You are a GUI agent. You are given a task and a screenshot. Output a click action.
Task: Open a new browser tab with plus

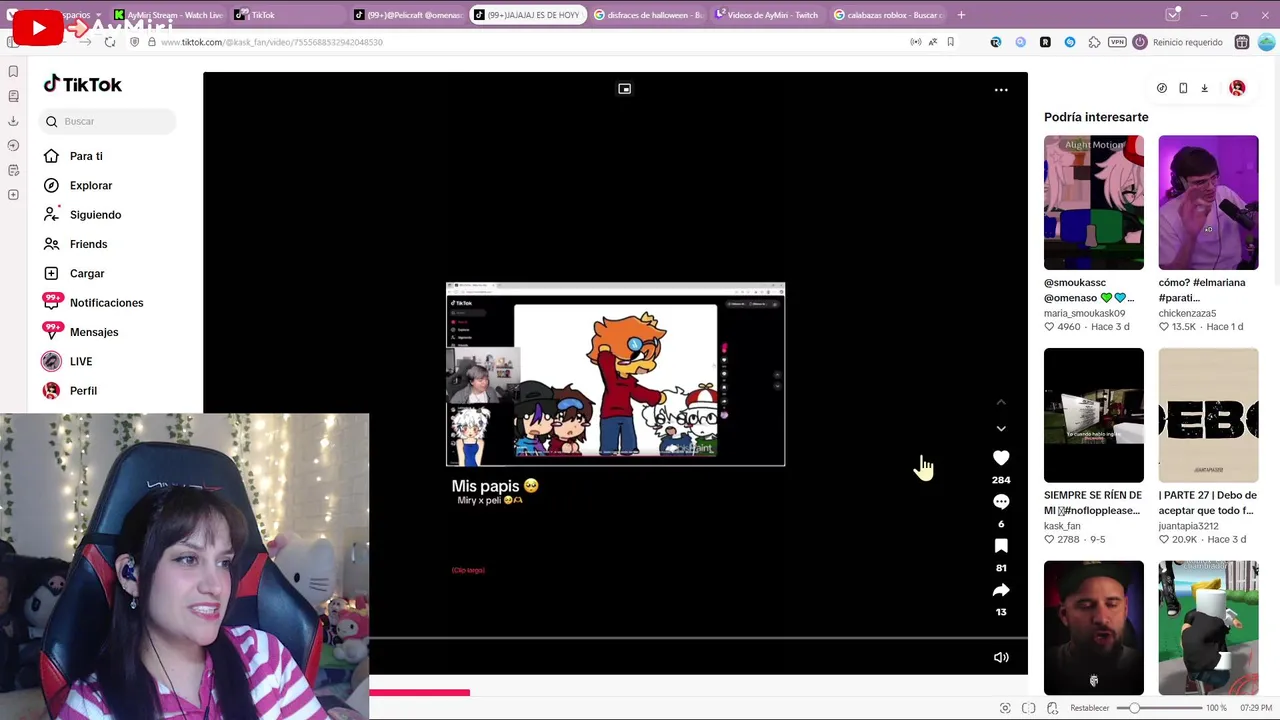click(x=961, y=15)
